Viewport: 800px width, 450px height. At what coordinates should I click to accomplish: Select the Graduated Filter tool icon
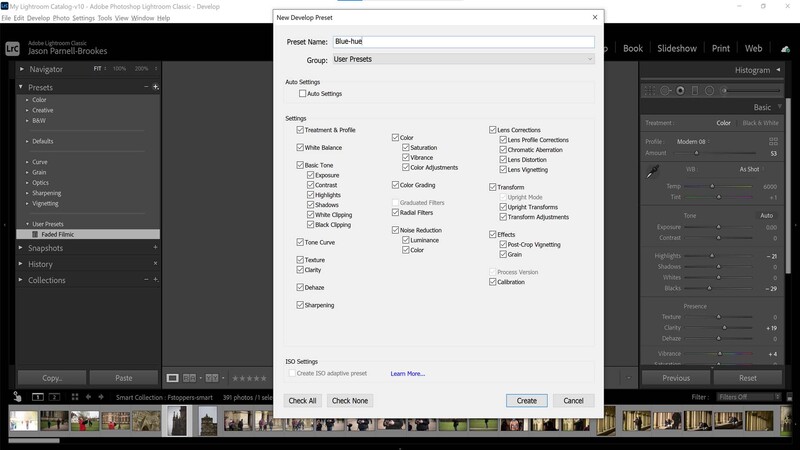click(x=694, y=91)
